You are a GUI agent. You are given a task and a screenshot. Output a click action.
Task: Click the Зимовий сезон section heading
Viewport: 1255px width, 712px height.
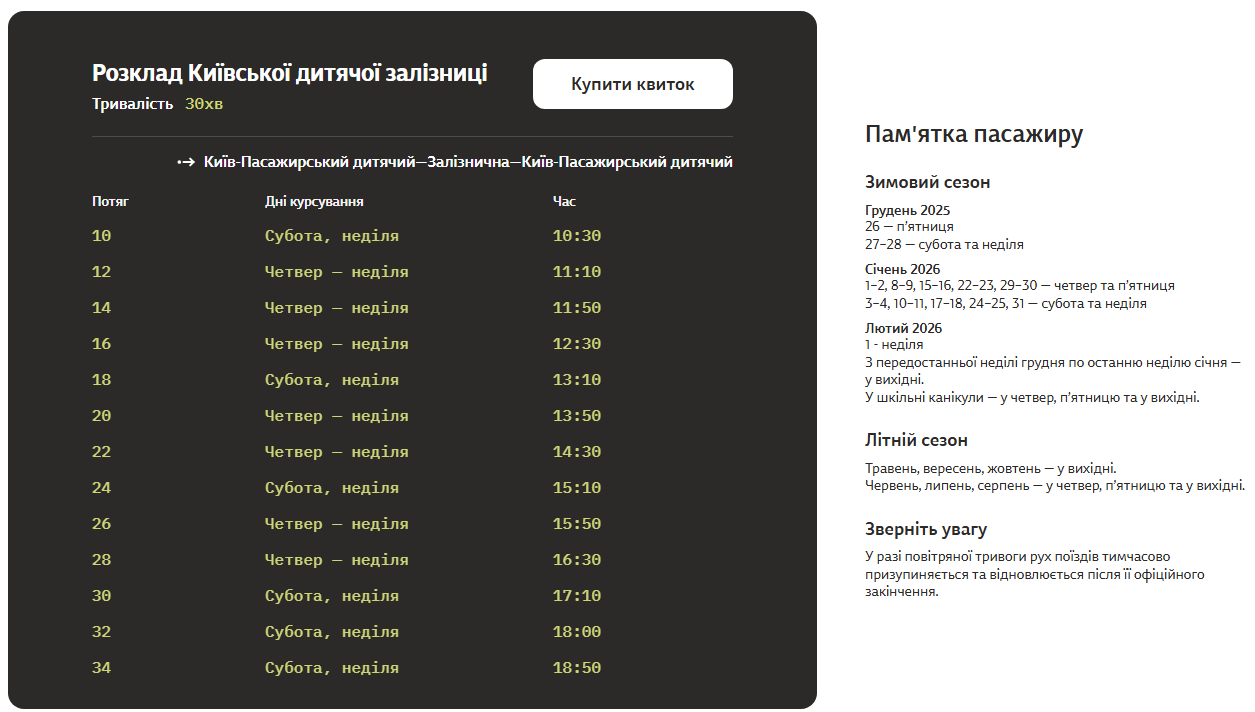(x=927, y=182)
